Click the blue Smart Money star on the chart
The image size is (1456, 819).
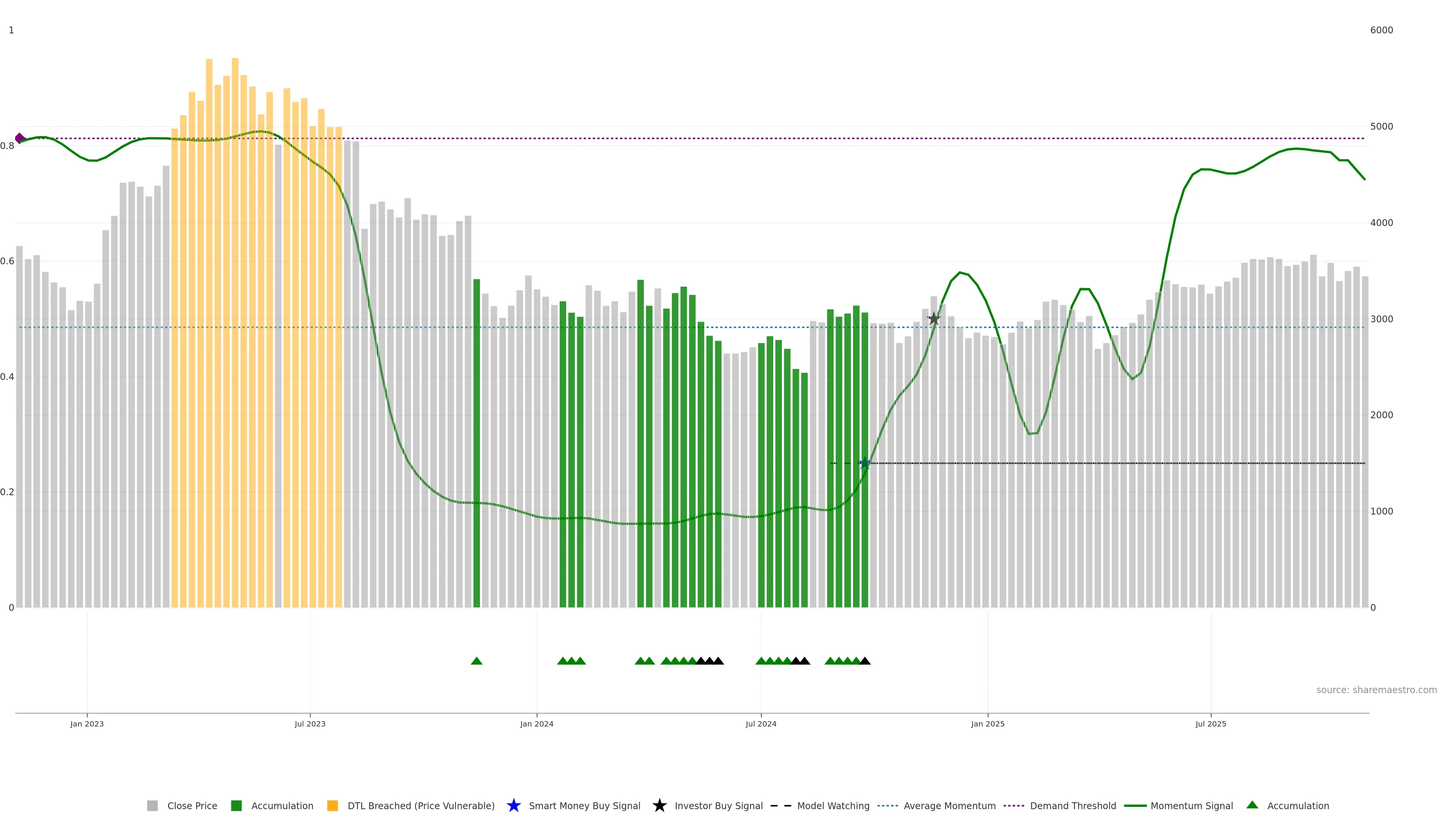coord(865,463)
